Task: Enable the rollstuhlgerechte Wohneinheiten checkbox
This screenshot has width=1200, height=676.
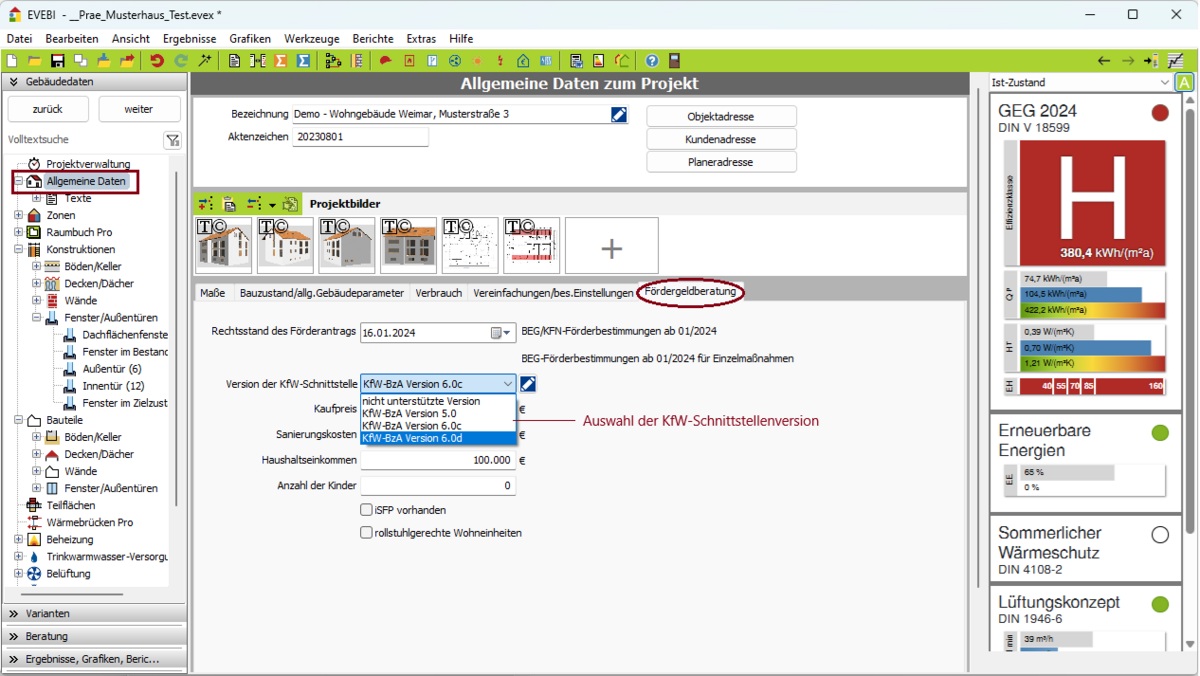Action: [367, 533]
